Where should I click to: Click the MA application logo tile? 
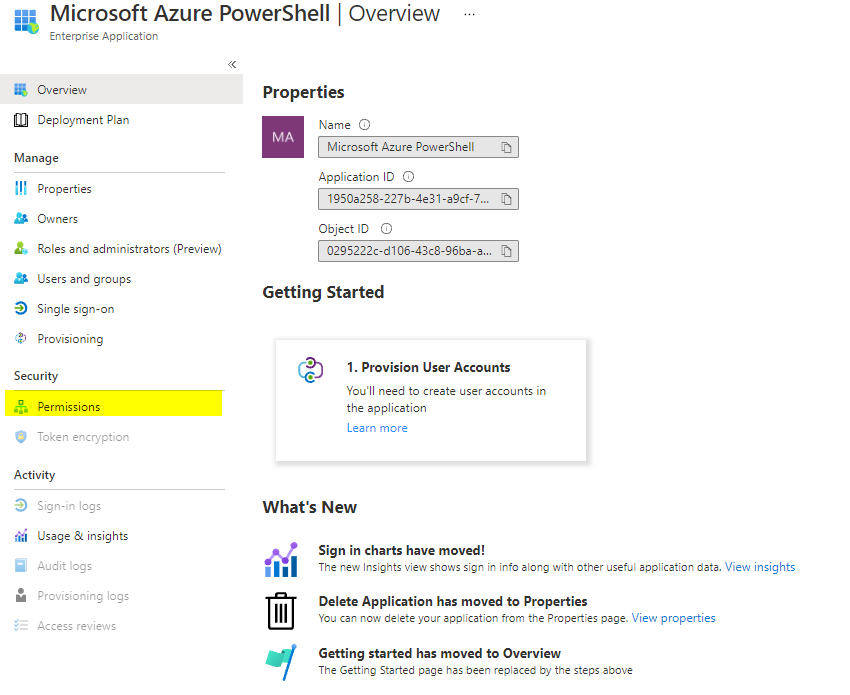point(283,137)
